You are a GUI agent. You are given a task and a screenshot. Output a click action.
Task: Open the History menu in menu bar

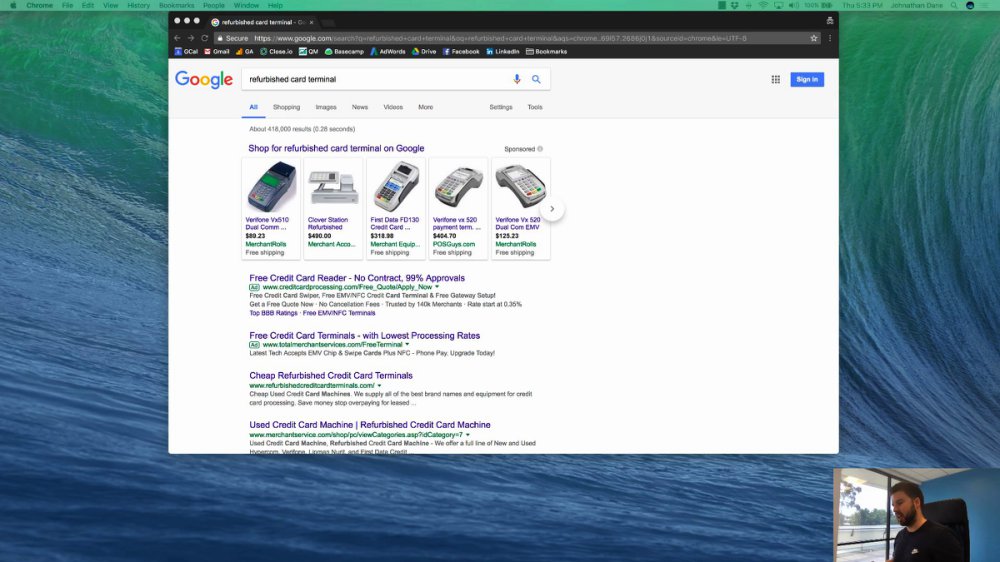tap(138, 5)
